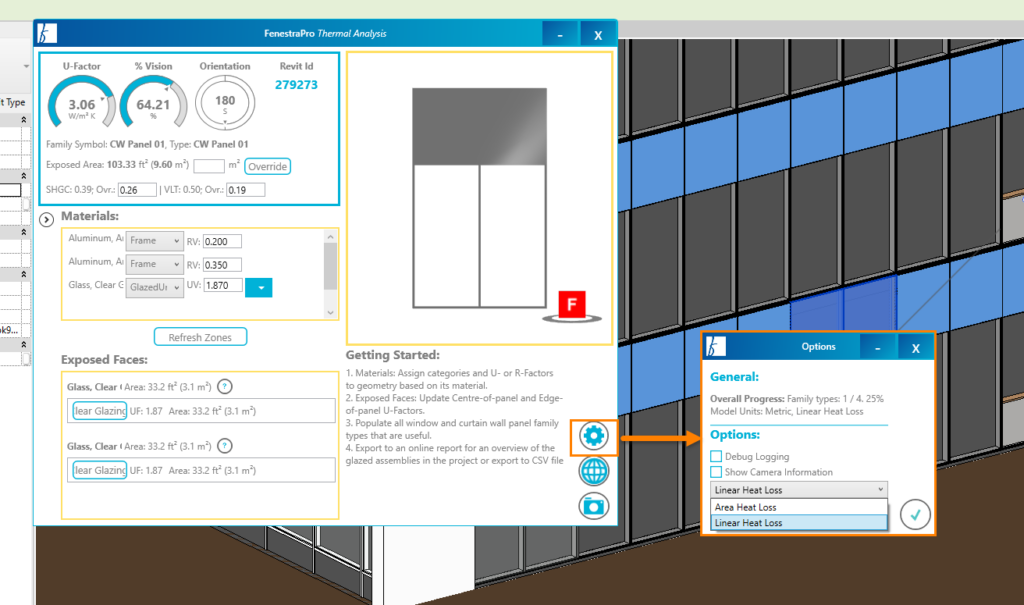
Task: Confirm options with the checkmark button
Action: click(x=915, y=515)
